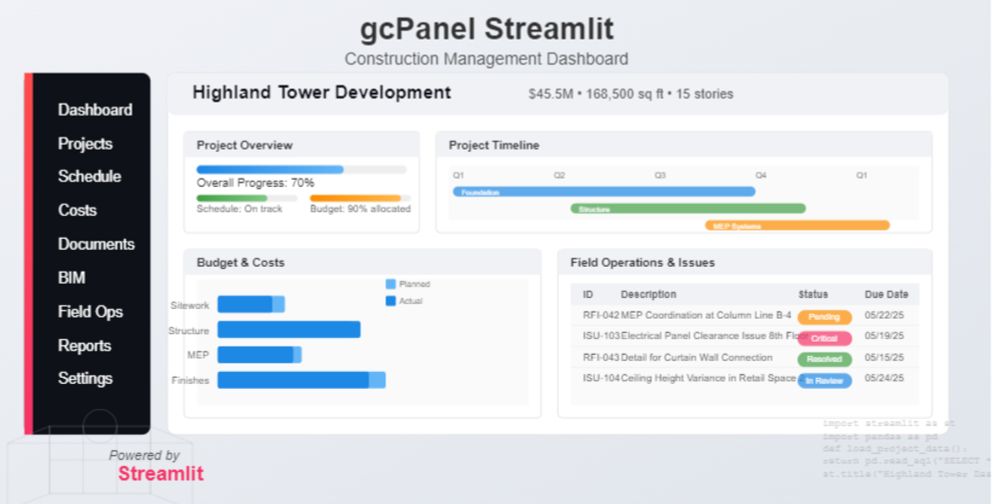Click the Q3 timeline label
The height and width of the screenshot is (504, 1000).
(660, 175)
